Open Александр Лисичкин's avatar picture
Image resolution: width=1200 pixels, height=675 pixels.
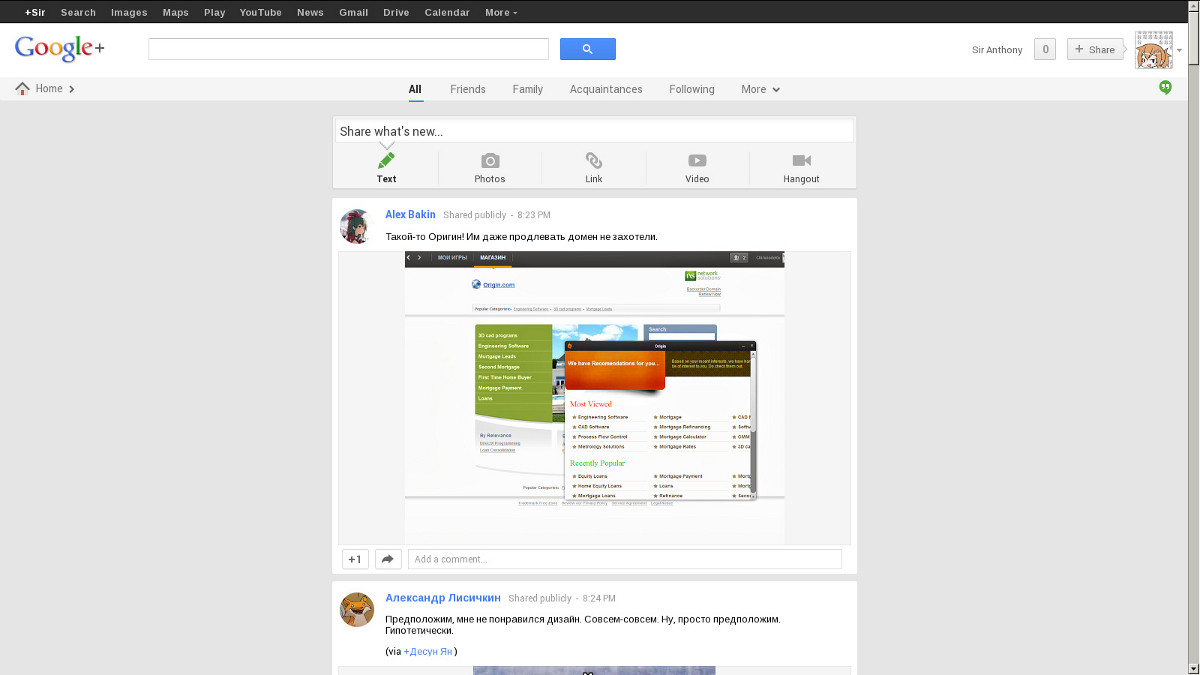tap(357, 609)
